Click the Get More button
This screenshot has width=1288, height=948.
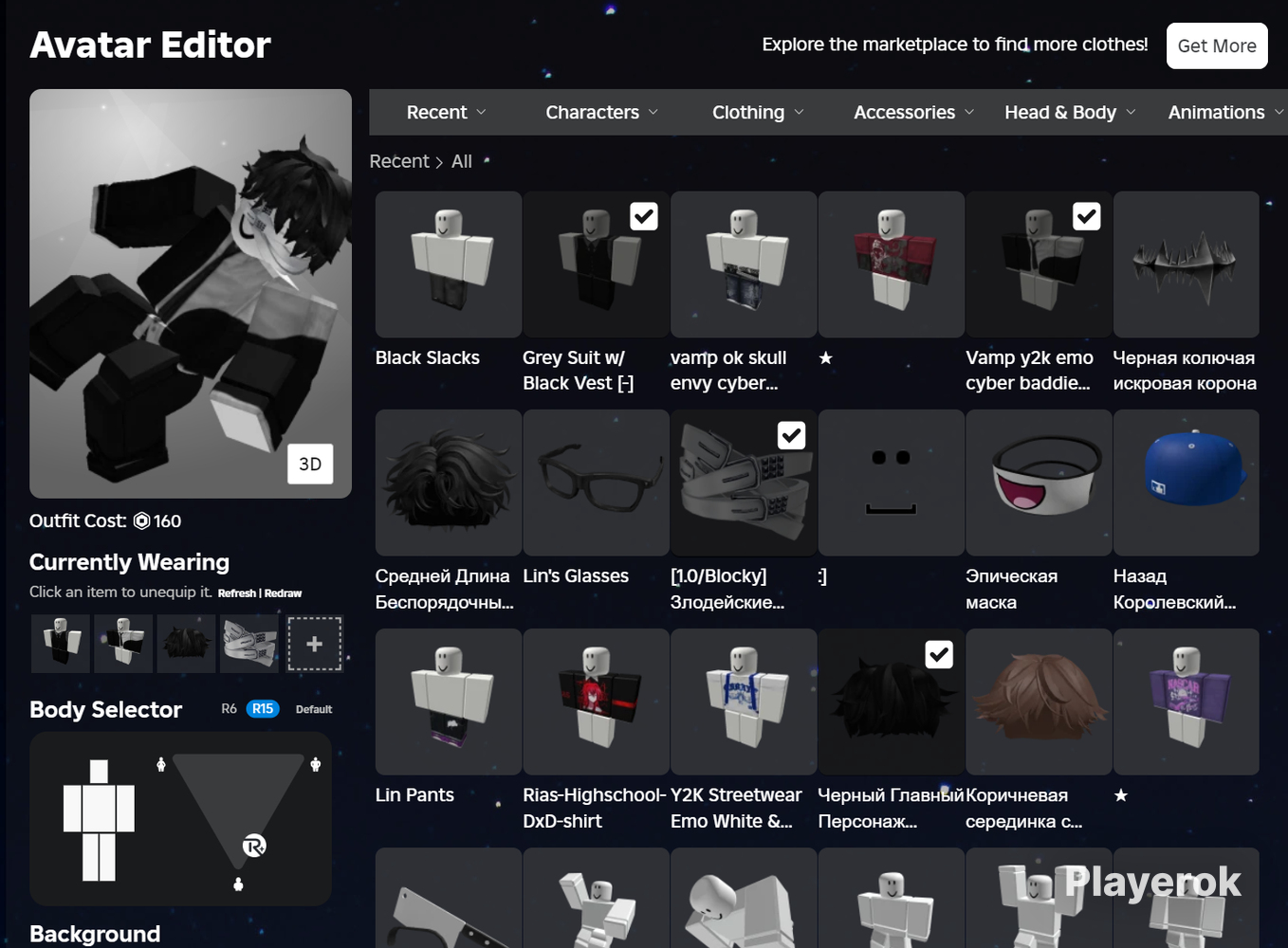click(1217, 46)
